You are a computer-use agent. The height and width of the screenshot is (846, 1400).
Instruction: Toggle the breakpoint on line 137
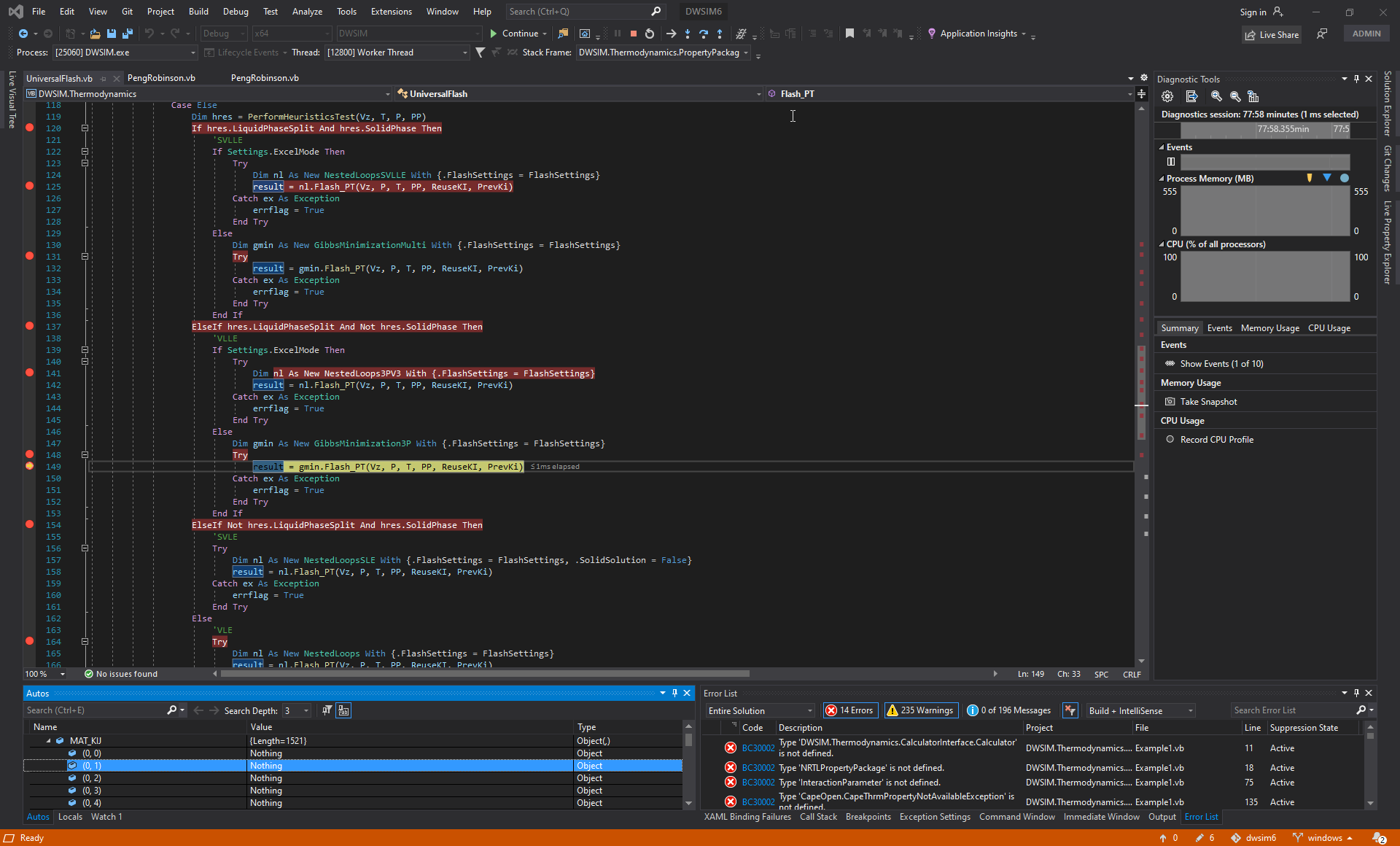pyautogui.click(x=29, y=326)
